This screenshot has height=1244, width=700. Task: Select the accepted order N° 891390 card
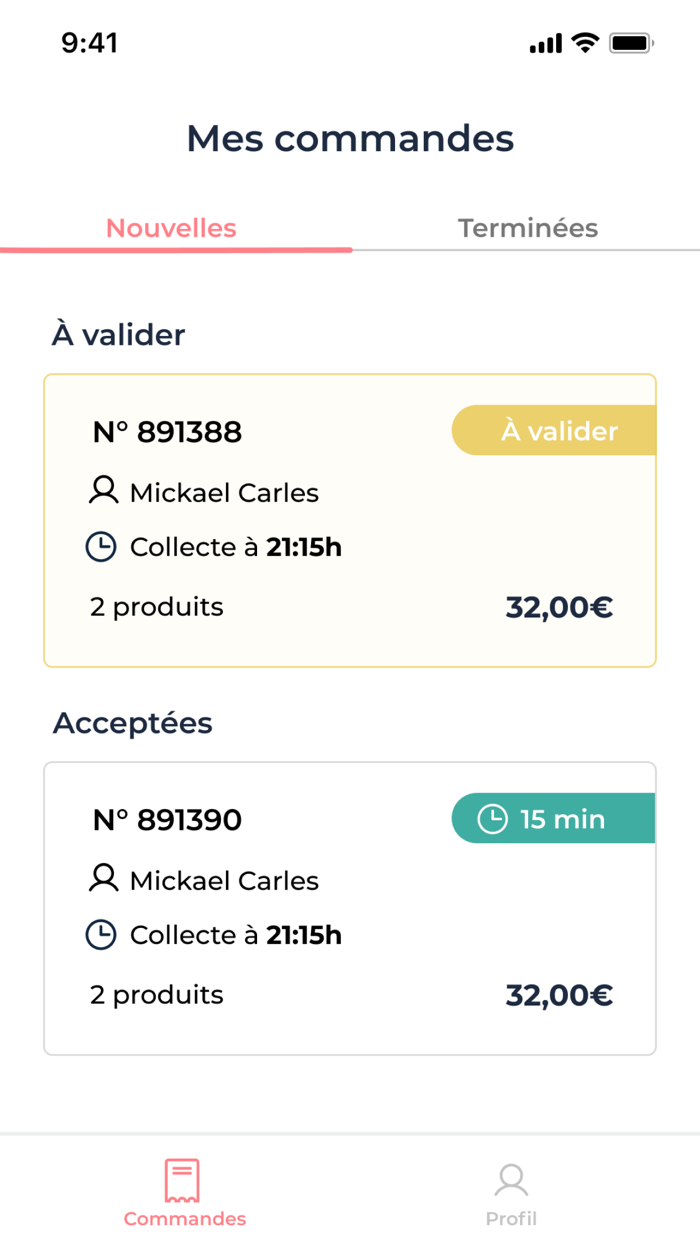[x=350, y=906]
